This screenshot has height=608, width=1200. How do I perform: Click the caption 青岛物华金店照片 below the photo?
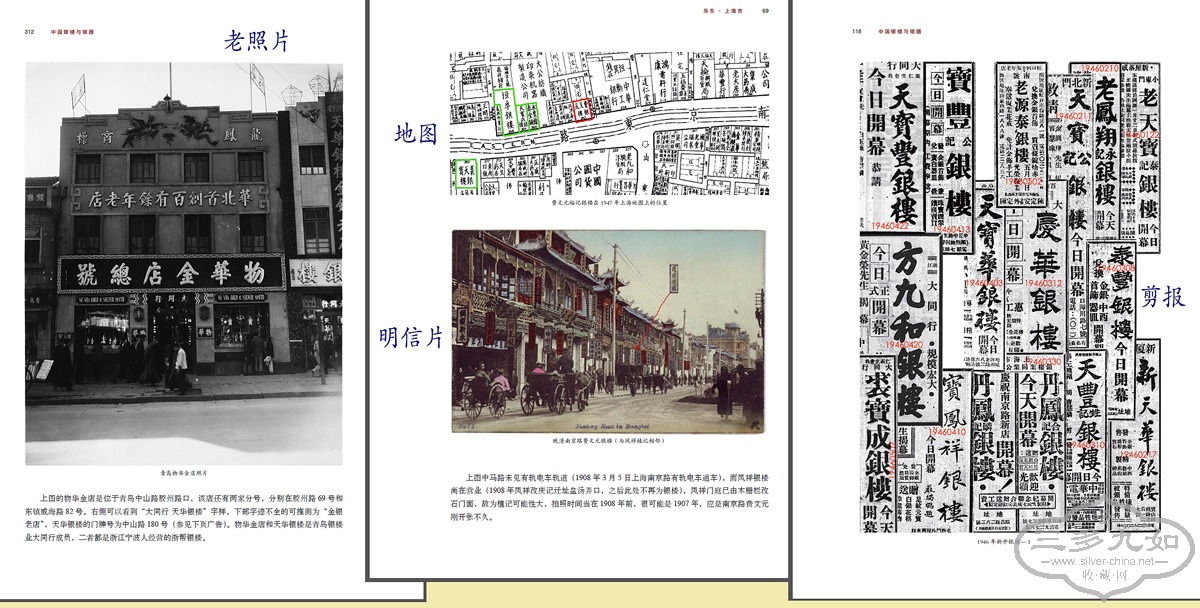(184, 473)
